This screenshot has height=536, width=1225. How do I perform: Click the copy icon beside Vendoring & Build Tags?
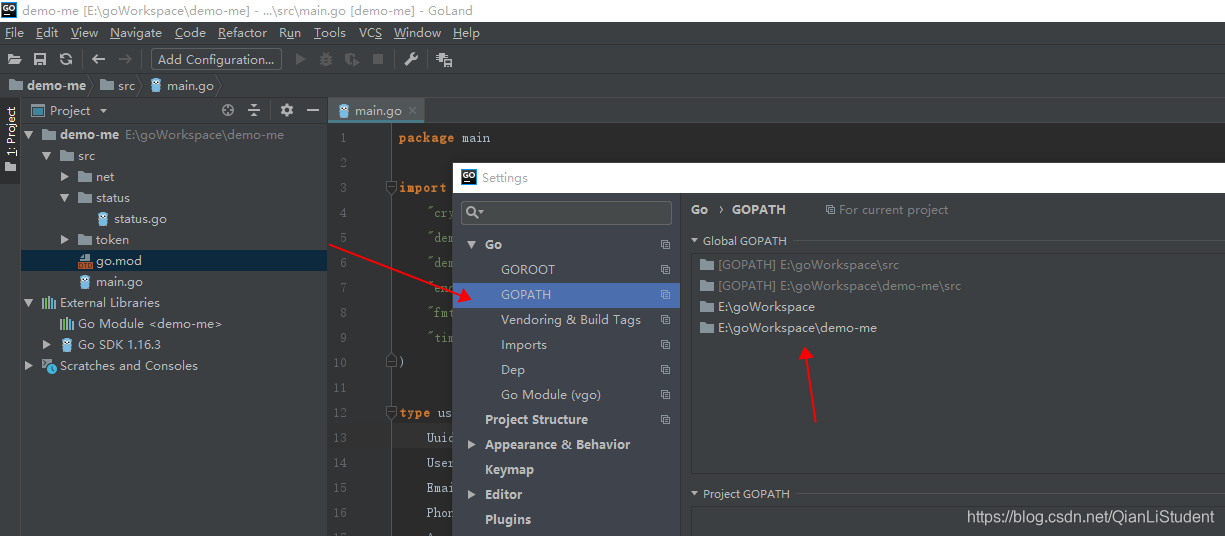[x=666, y=320]
